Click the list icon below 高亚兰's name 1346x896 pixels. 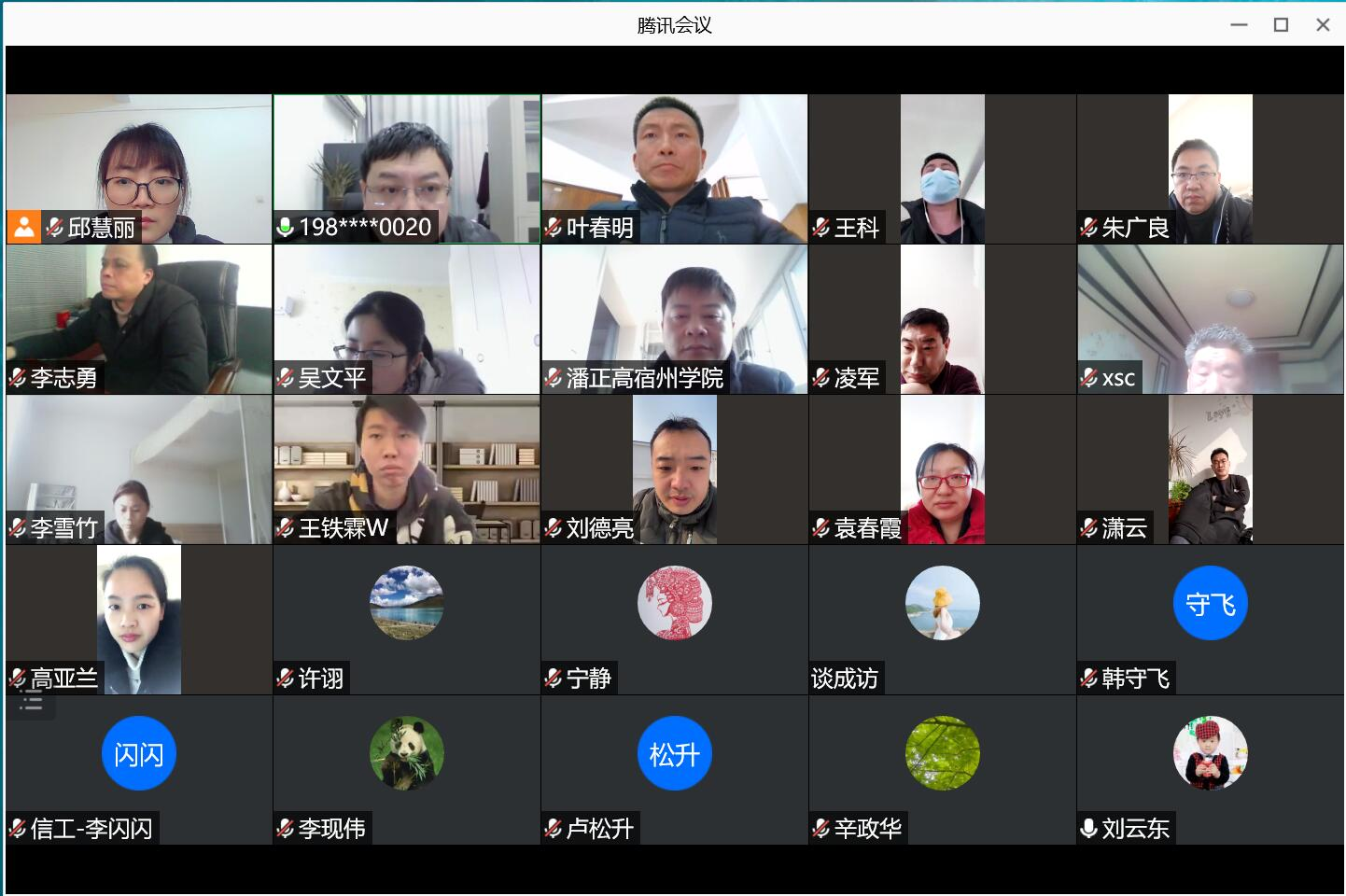tap(32, 702)
